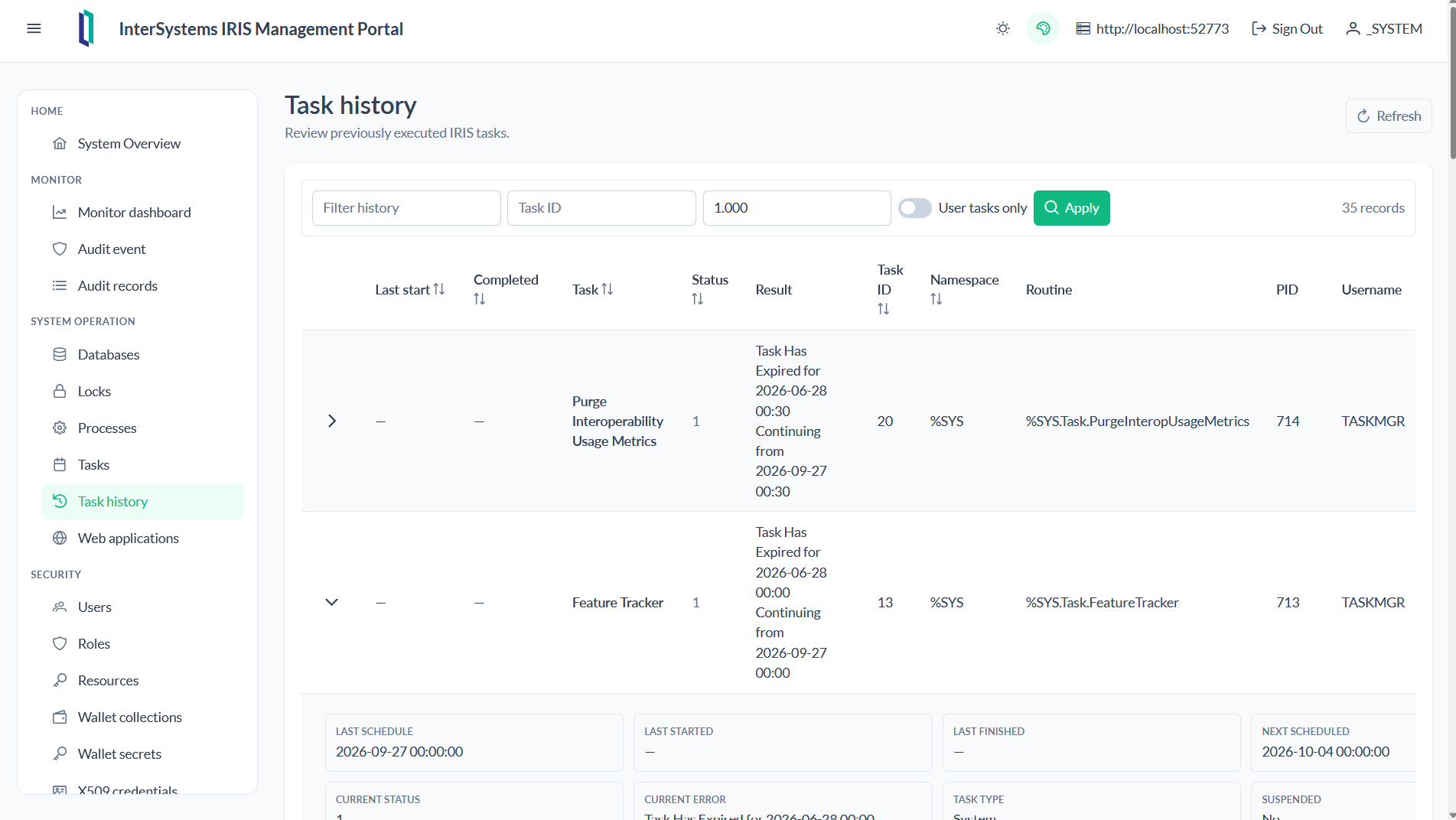Open System Overview page
The image size is (1456, 820).
point(143,143)
